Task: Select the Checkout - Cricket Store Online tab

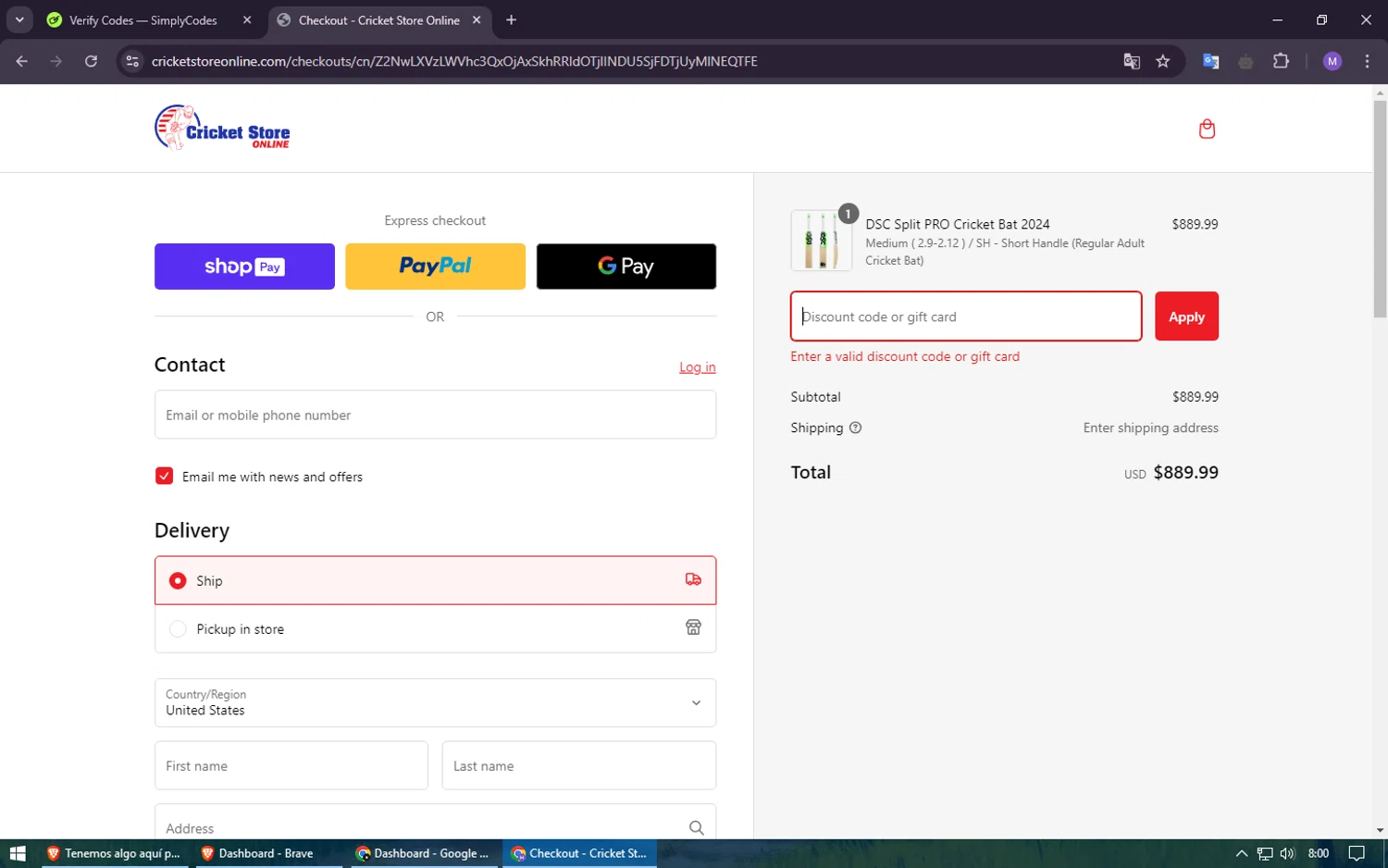Action: tap(380, 19)
